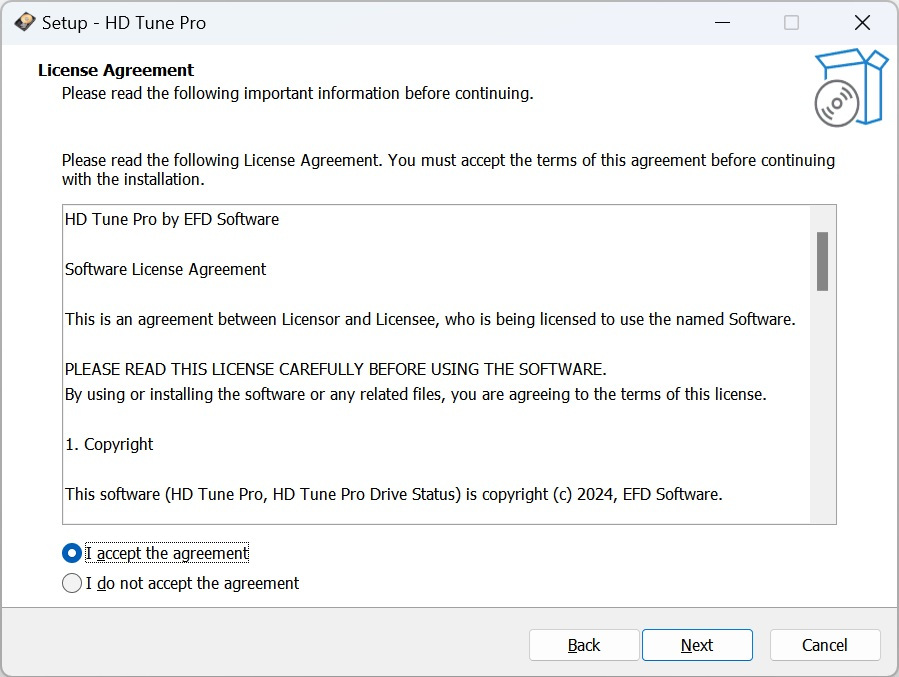Cancel the HD Tune Pro installation

825,645
